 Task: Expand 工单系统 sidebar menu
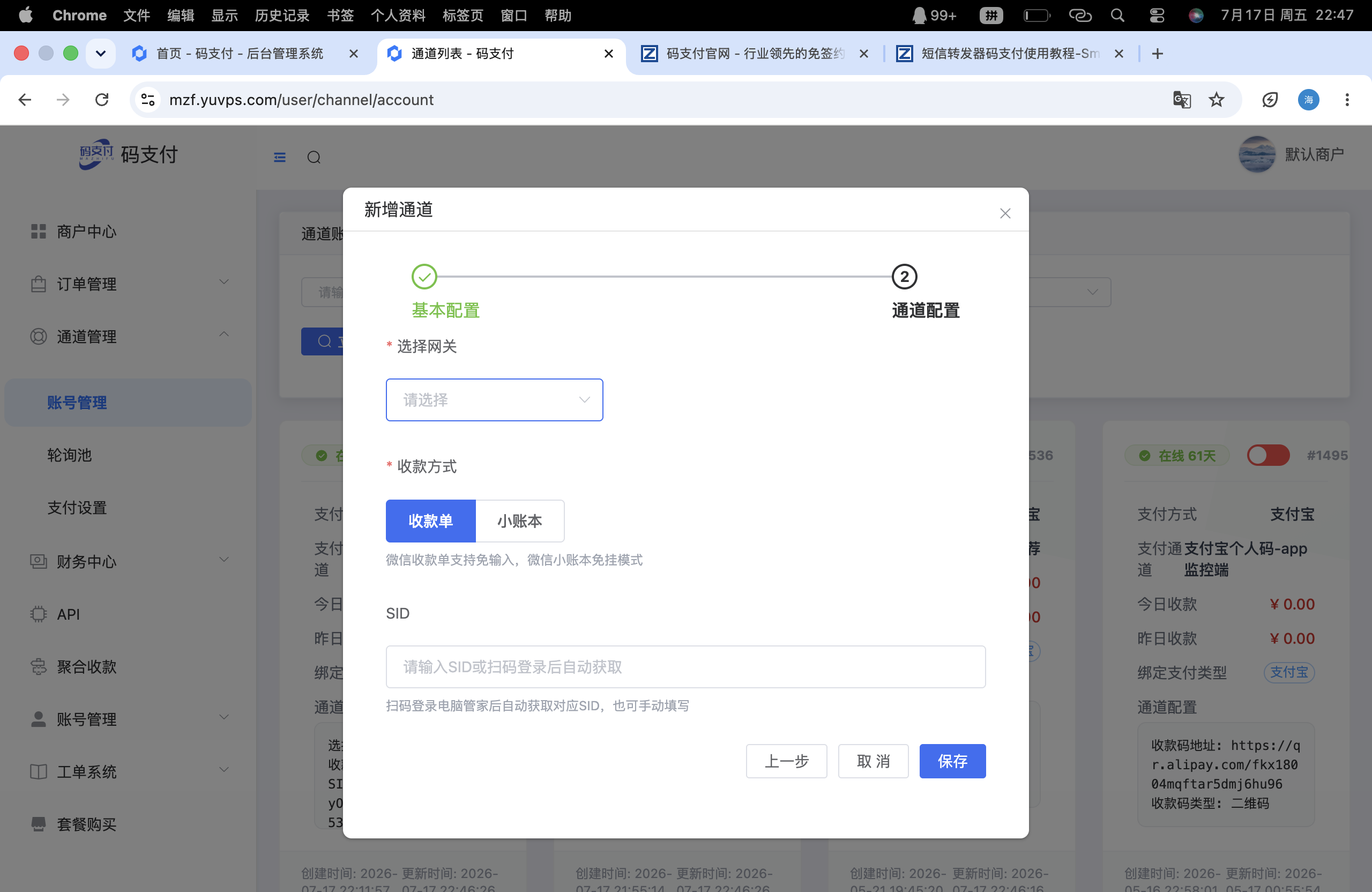click(128, 771)
